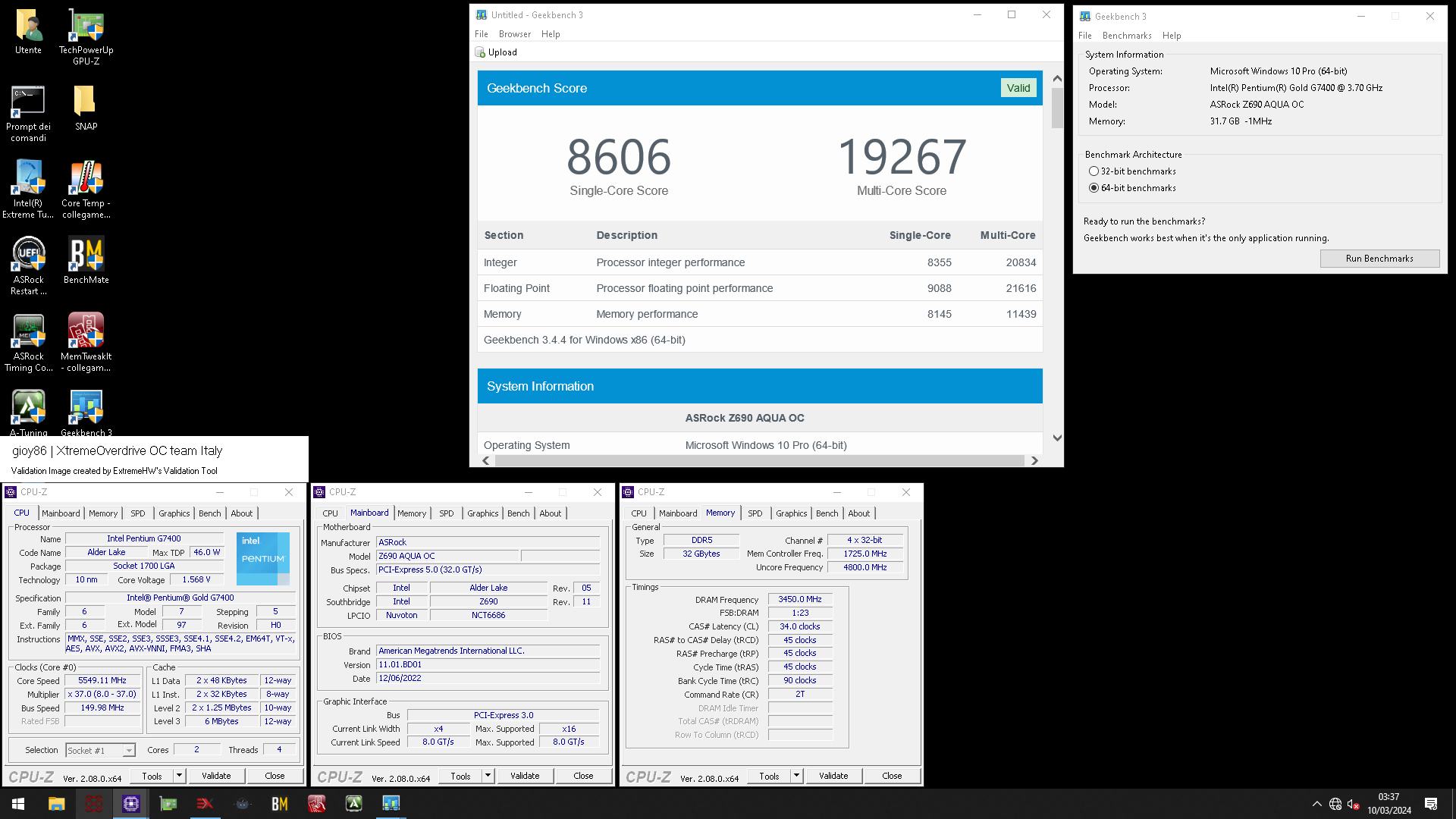Open ASRock Restart to UEFI icon
This screenshot has height=819, width=1456.
click(29, 266)
